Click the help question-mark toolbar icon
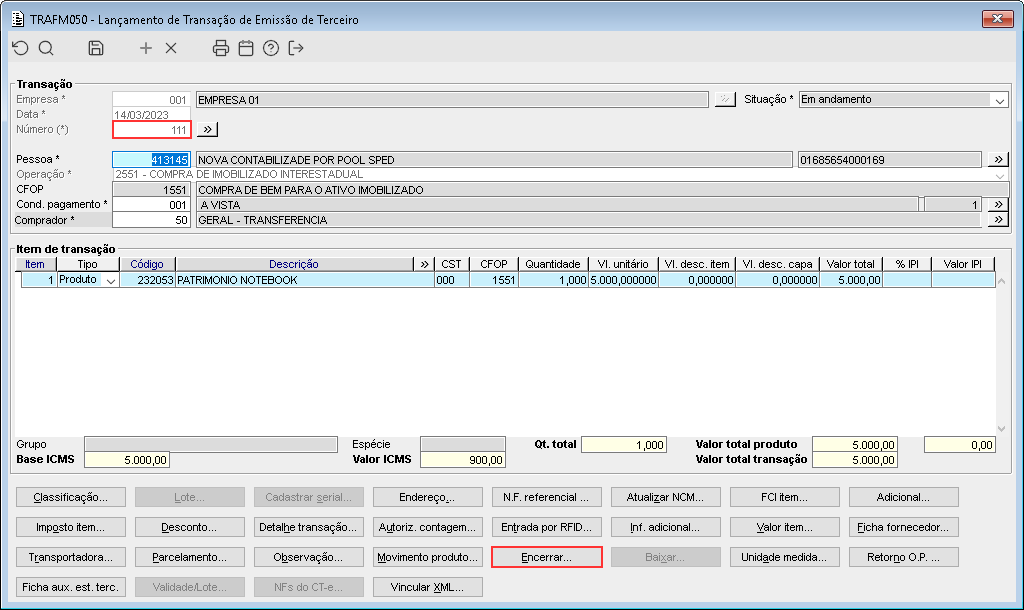Viewport: 1024px width, 610px height. pos(271,48)
